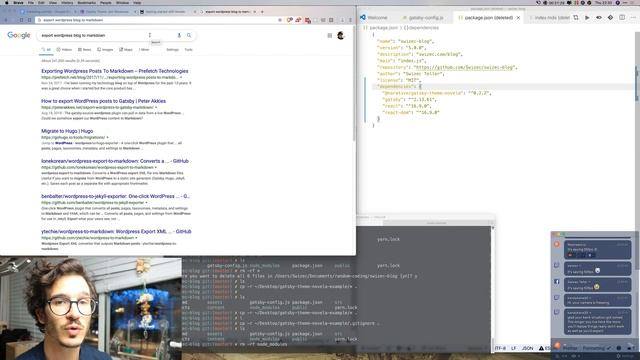This screenshot has height=360, width=640.
Task: Select the Maps search tab
Action: (126, 50)
